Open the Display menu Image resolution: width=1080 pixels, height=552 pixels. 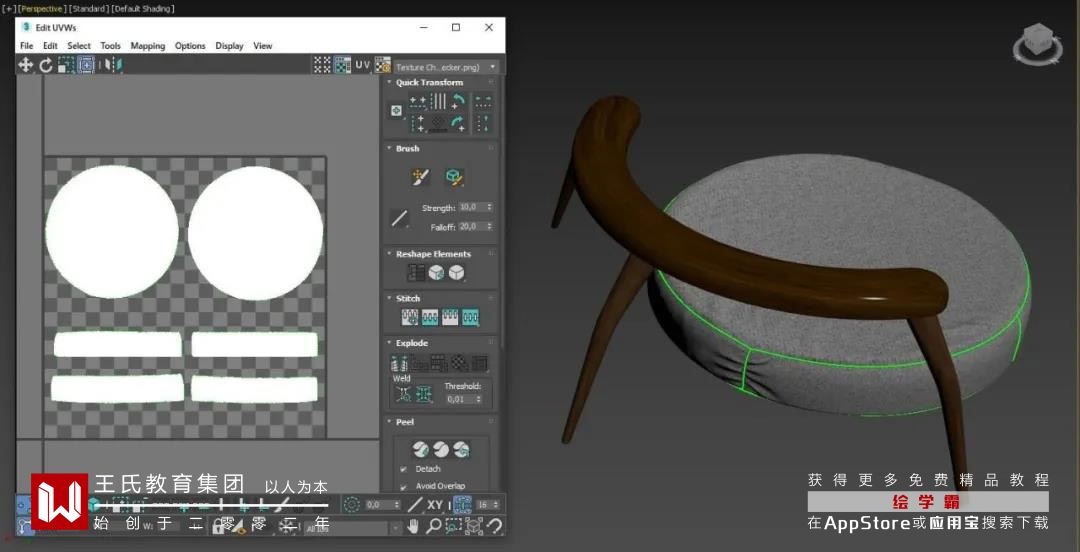click(x=229, y=45)
